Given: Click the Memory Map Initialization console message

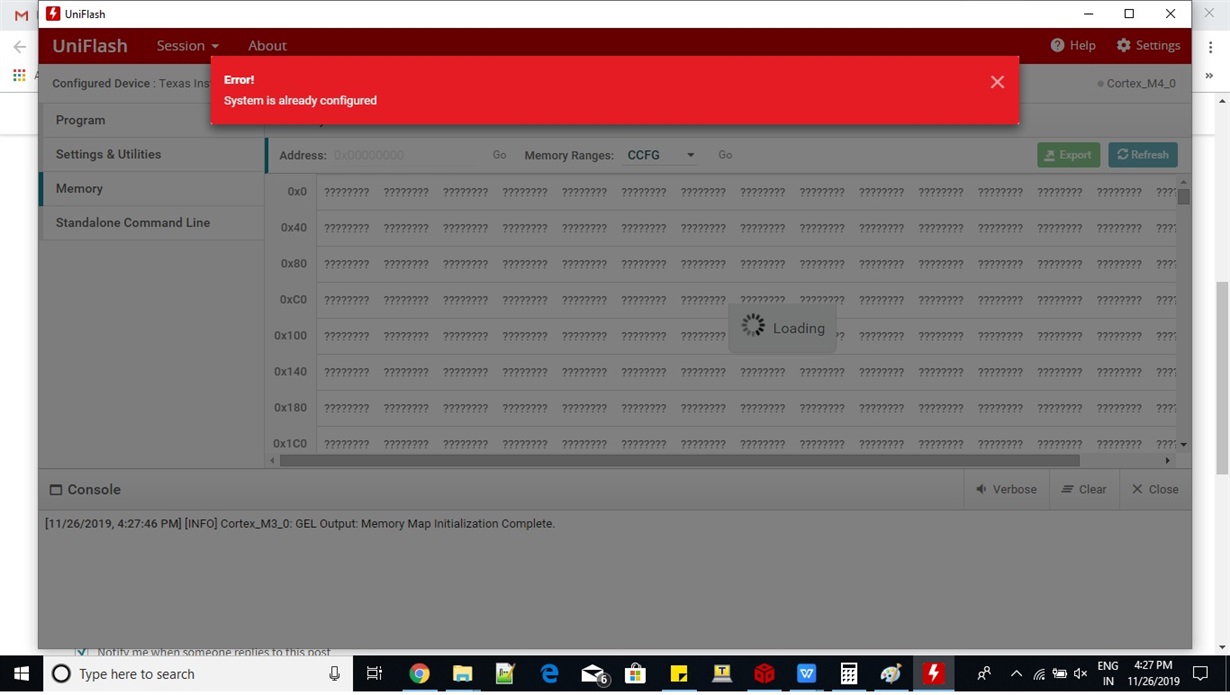Looking at the screenshot, I should 300,524.
